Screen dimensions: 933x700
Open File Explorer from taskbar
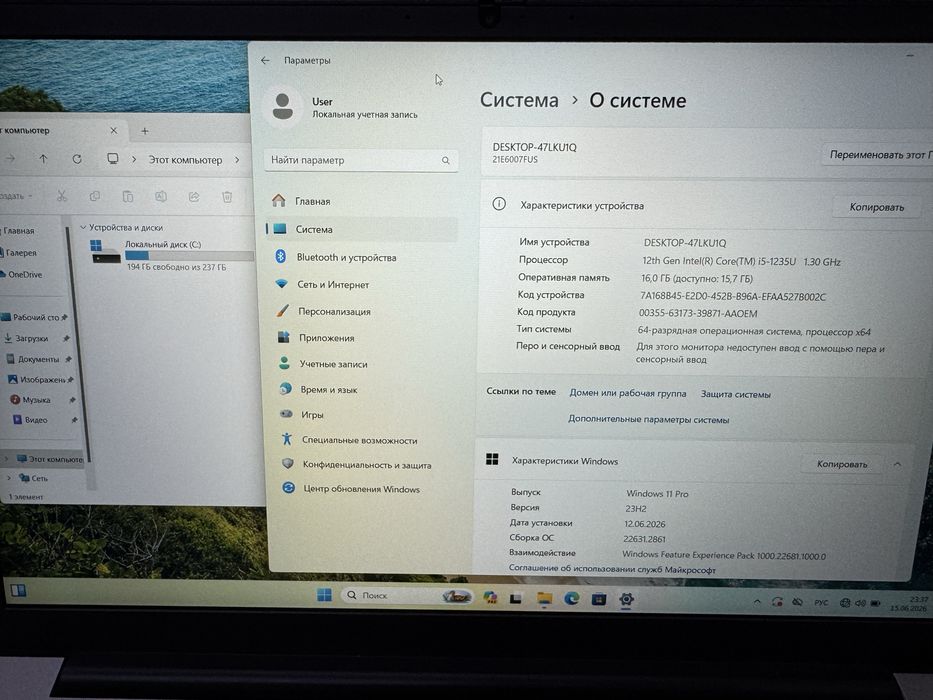(x=544, y=598)
